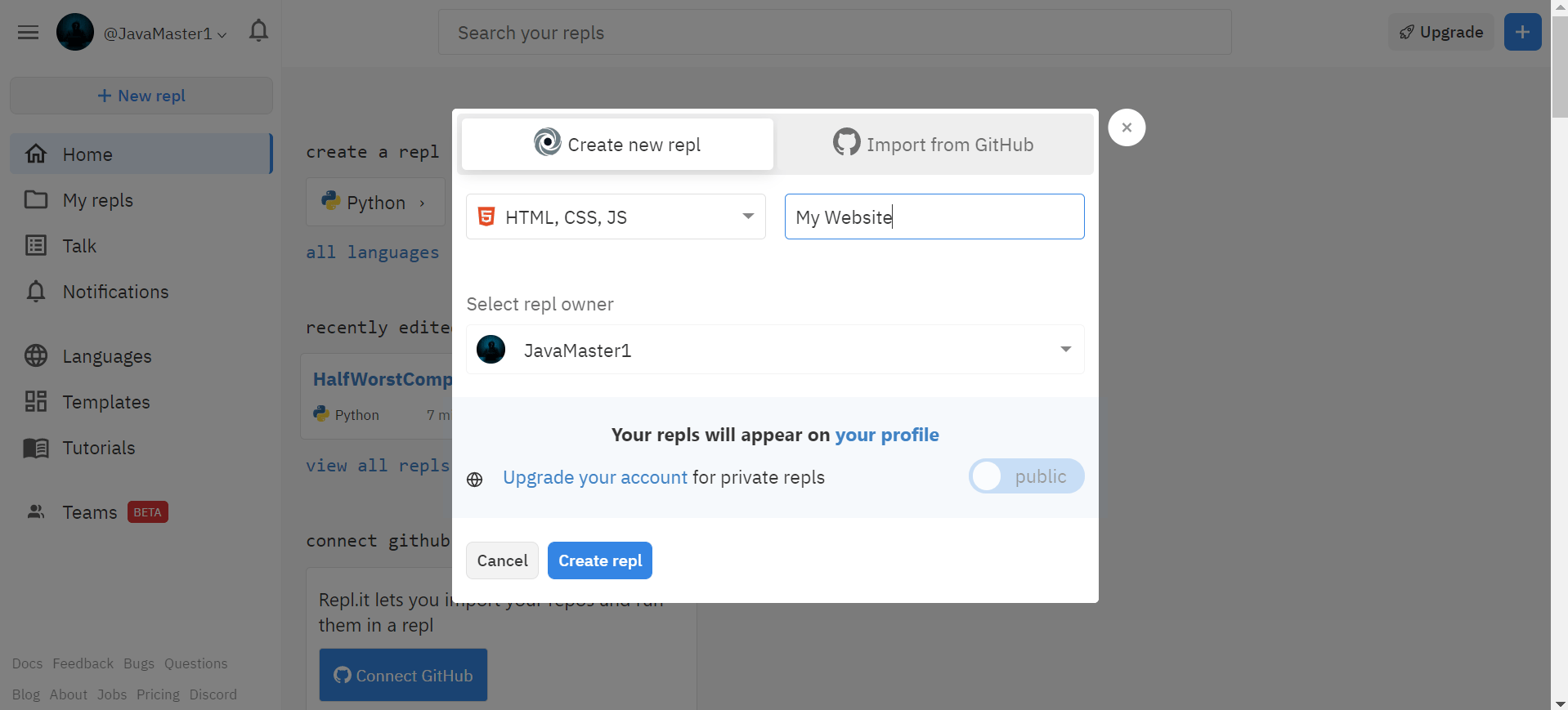Click the Python logo in create a repl

pyautogui.click(x=331, y=200)
